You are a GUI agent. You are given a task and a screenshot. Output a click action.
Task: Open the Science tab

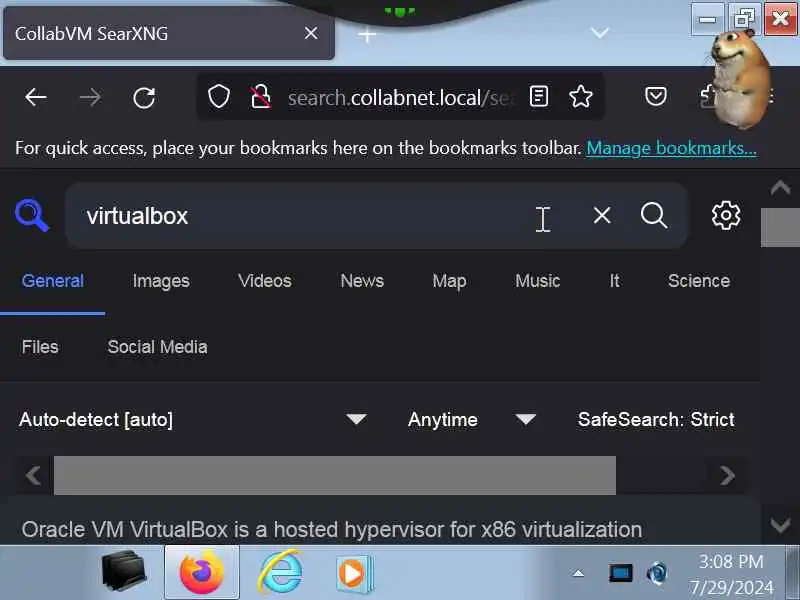point(699,281)
